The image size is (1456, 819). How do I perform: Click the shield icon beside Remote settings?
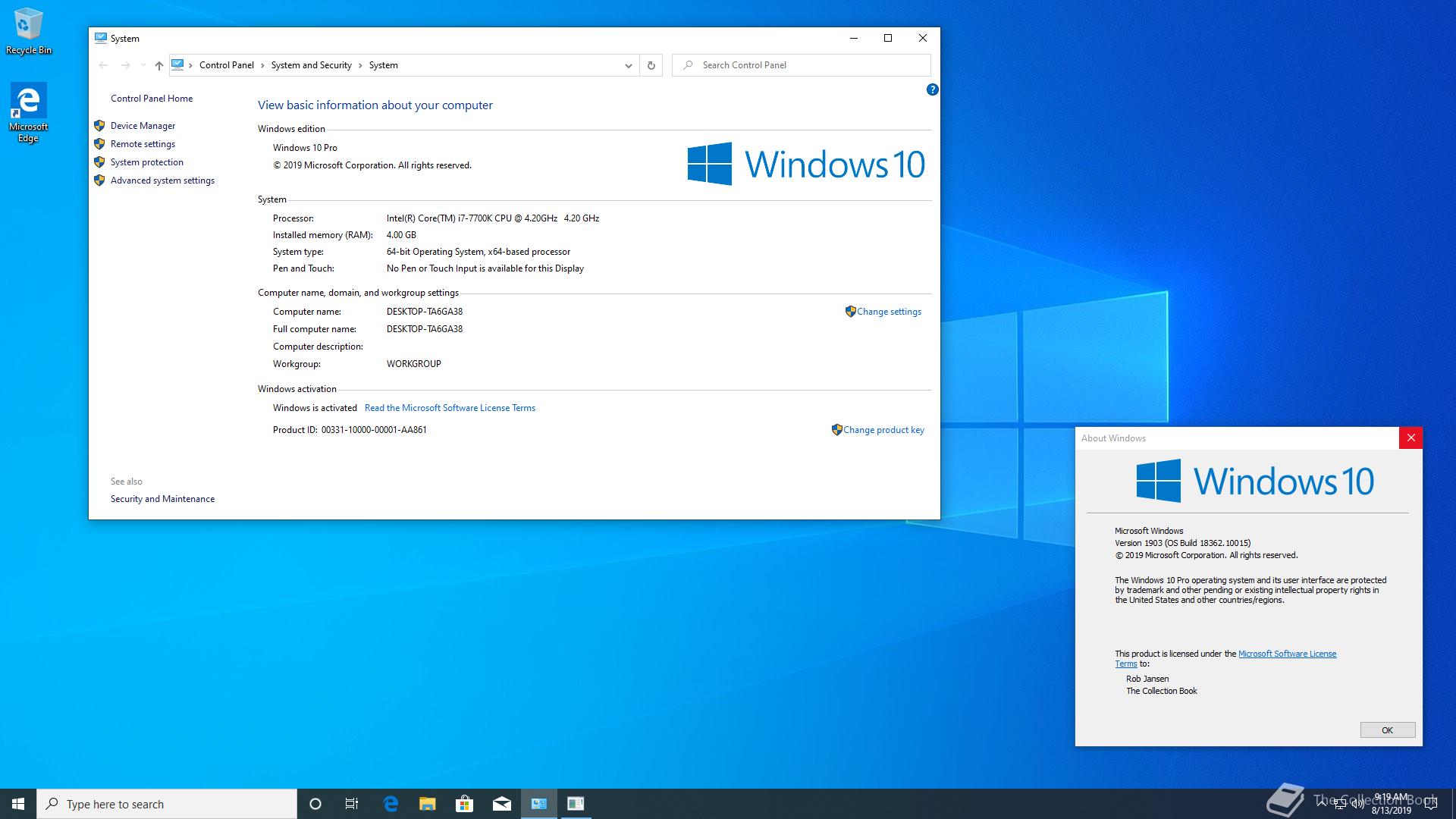(x=99, y=144)
